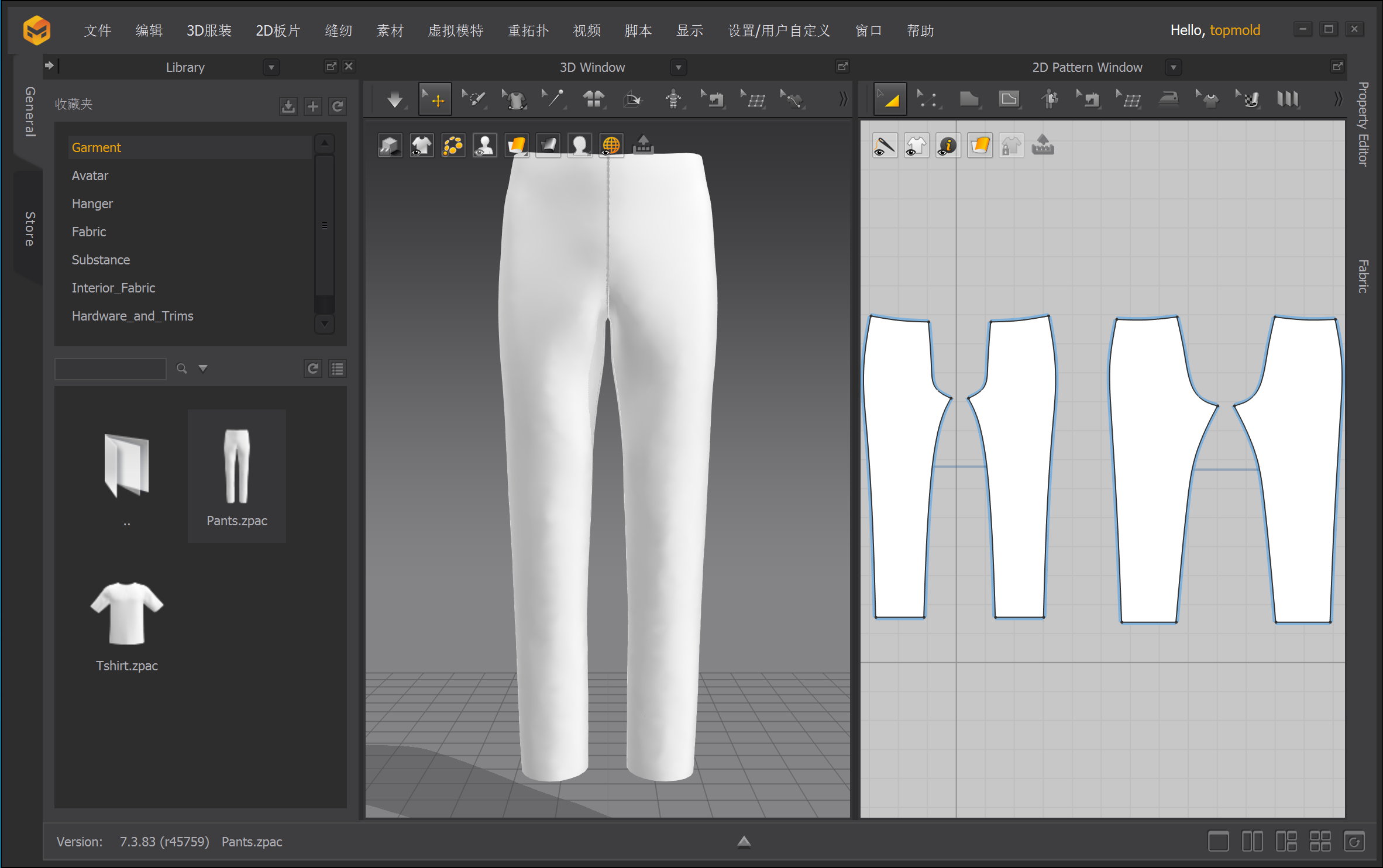Image resolution: width=1383 pixels, height=868 pixels.
Task: Toggle avatar head render style icon in 3D view
Action: pos(579,145)
